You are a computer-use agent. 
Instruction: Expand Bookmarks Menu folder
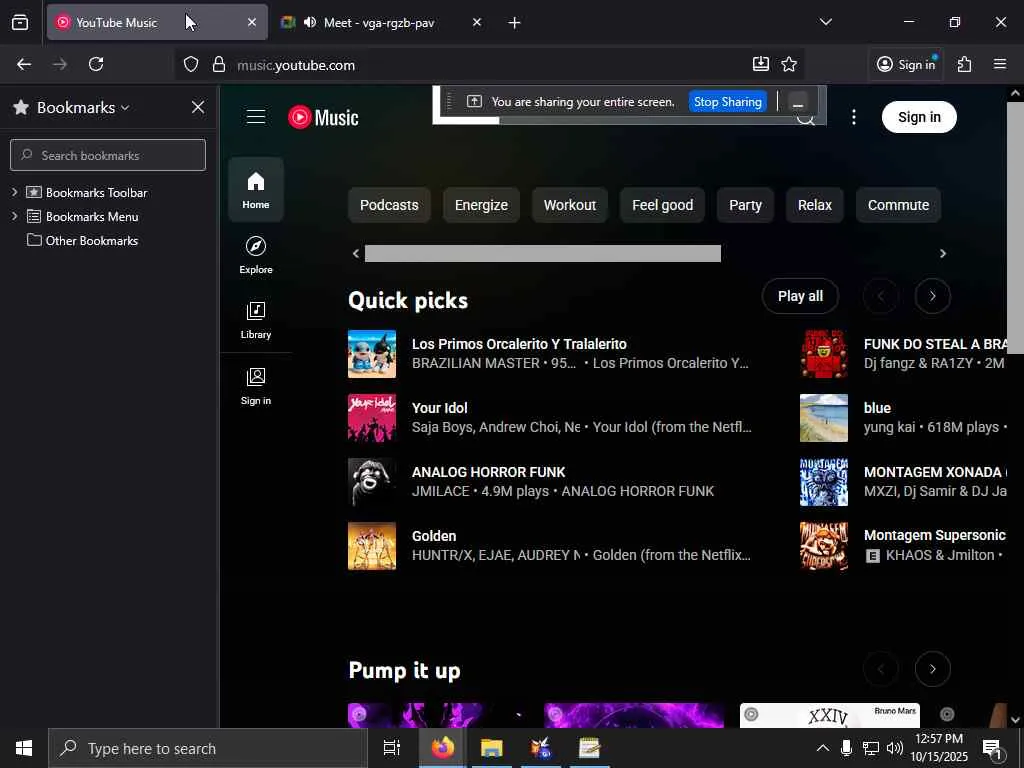point(14,216)
